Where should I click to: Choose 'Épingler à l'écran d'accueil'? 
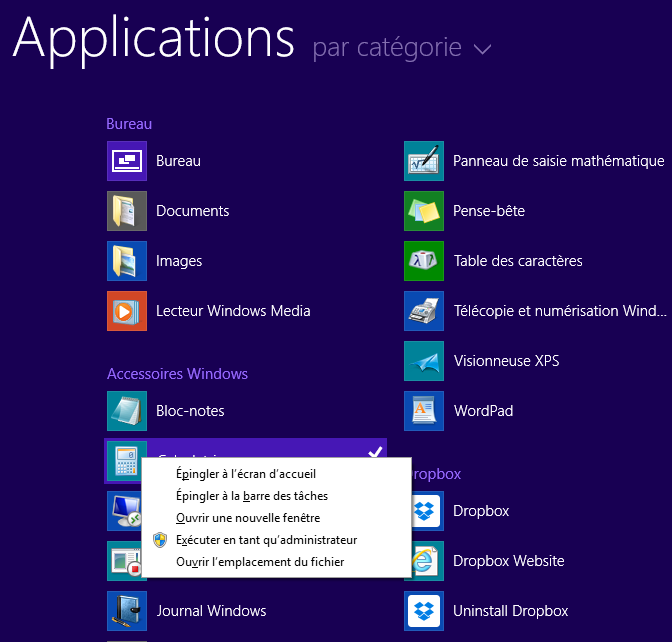pyautogui.click(x=276, y=474)
